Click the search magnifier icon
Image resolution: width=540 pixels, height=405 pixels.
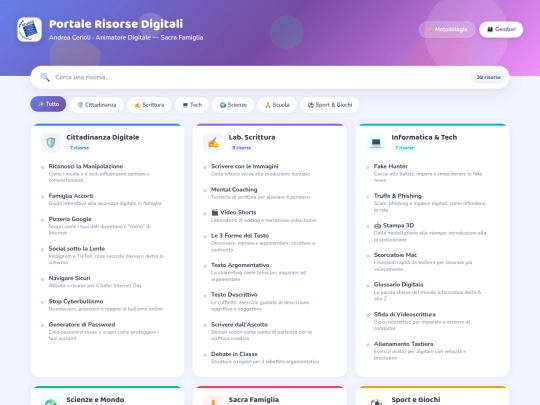click(45, 77)
